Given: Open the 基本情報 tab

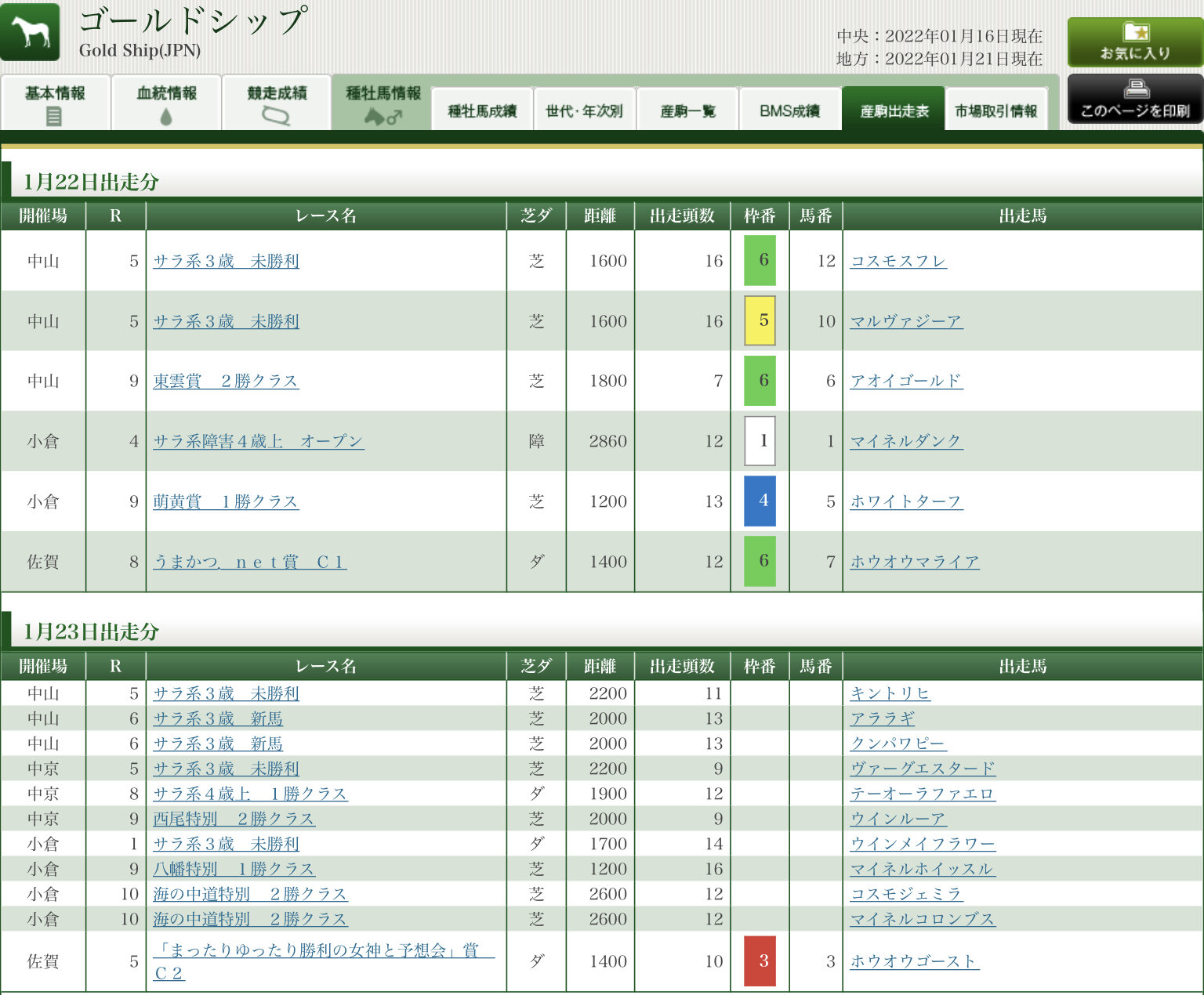Looking at the screenshot, I should 55,103.
